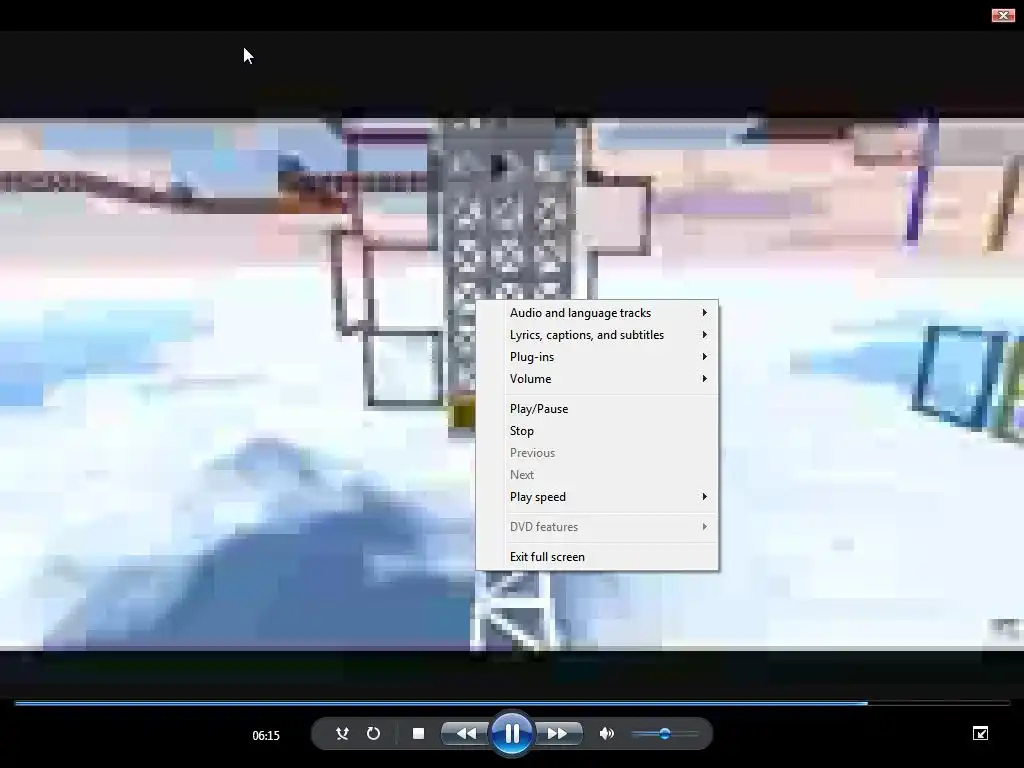Viewport: 1024px width, 768px height.
Task: Toggle the repeat button
Action: click(x=374, y=733)
